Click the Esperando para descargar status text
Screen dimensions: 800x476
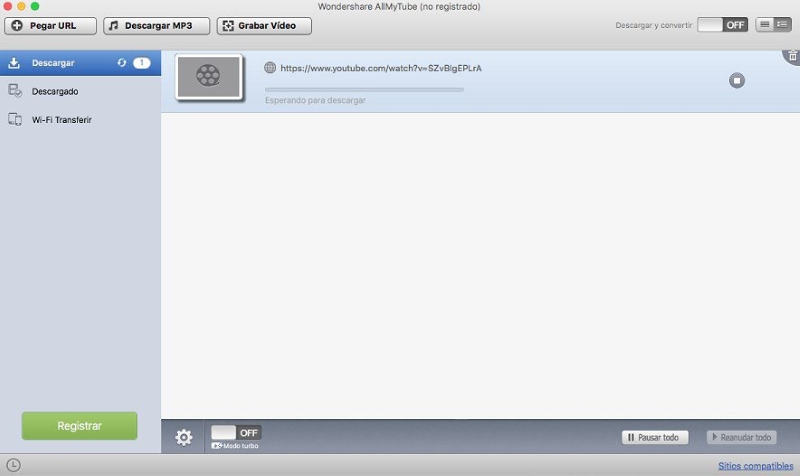point(315,101)
